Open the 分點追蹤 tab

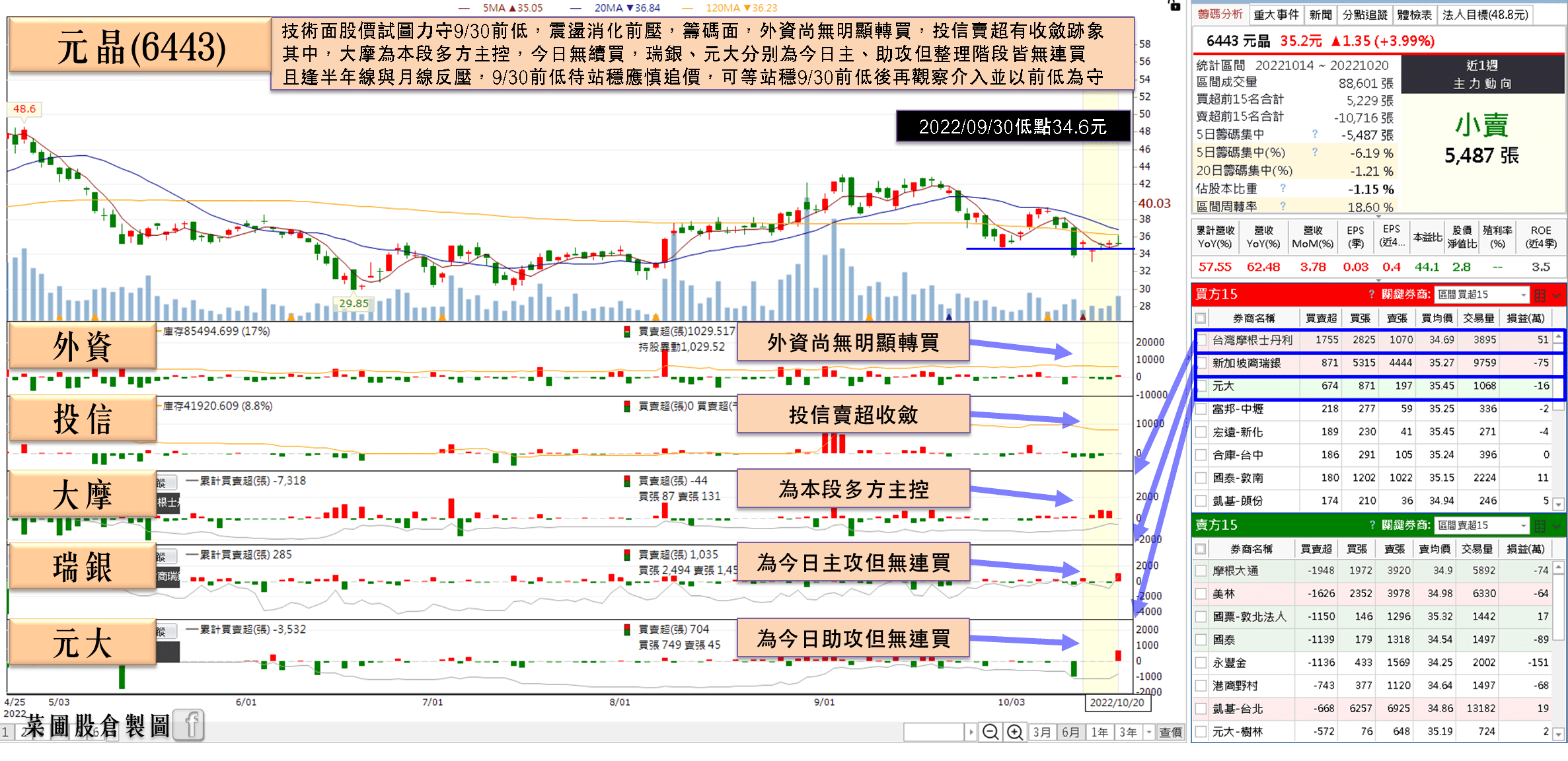click(1364, 15)
